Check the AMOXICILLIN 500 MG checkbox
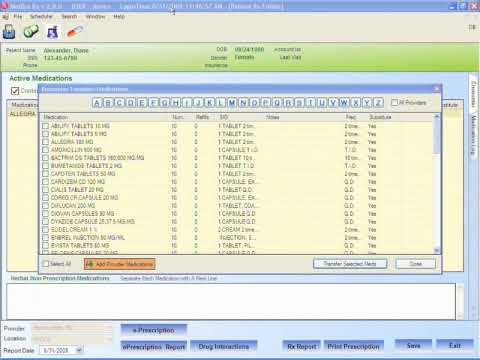 click(46, 150)
